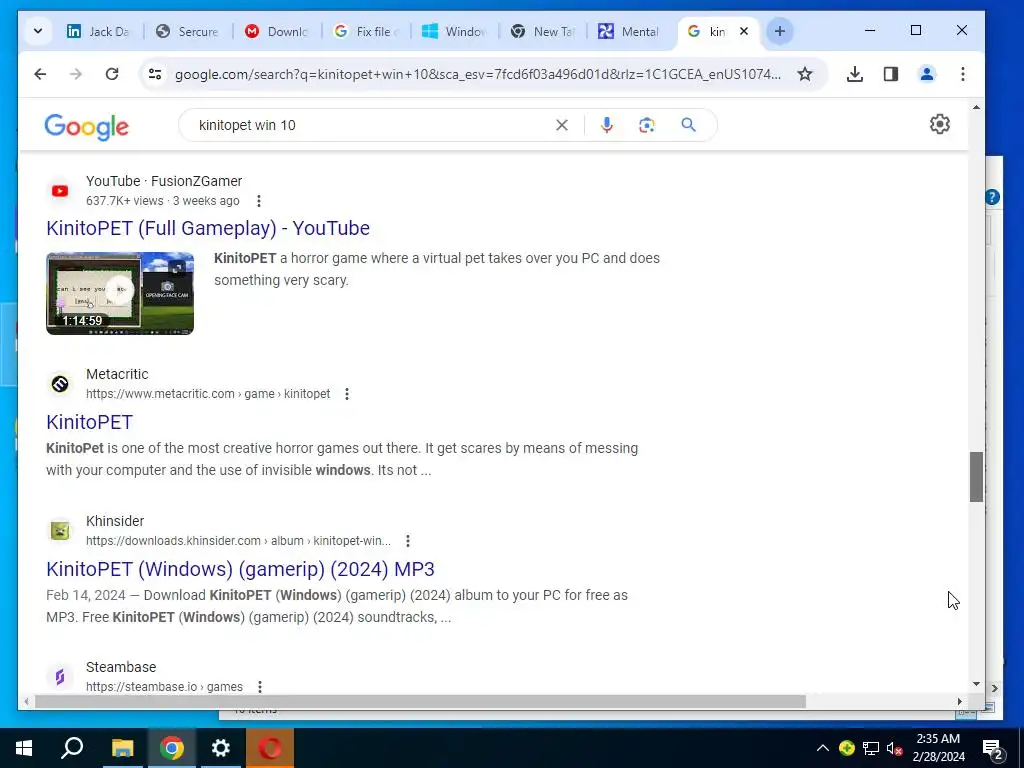Open the Metacritic KinitoPET result title
The height and width of the screenshot is (768, 1024).
pyautogui.click(x=89, y=423)
